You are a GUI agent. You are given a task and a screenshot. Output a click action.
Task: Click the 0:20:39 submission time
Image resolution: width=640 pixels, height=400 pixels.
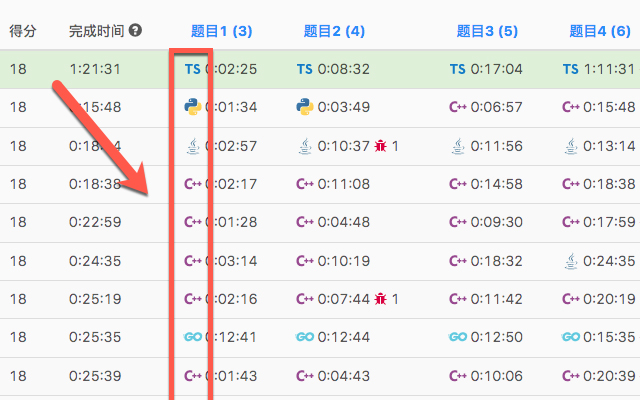pyautogui.click(x=609, y=376)
